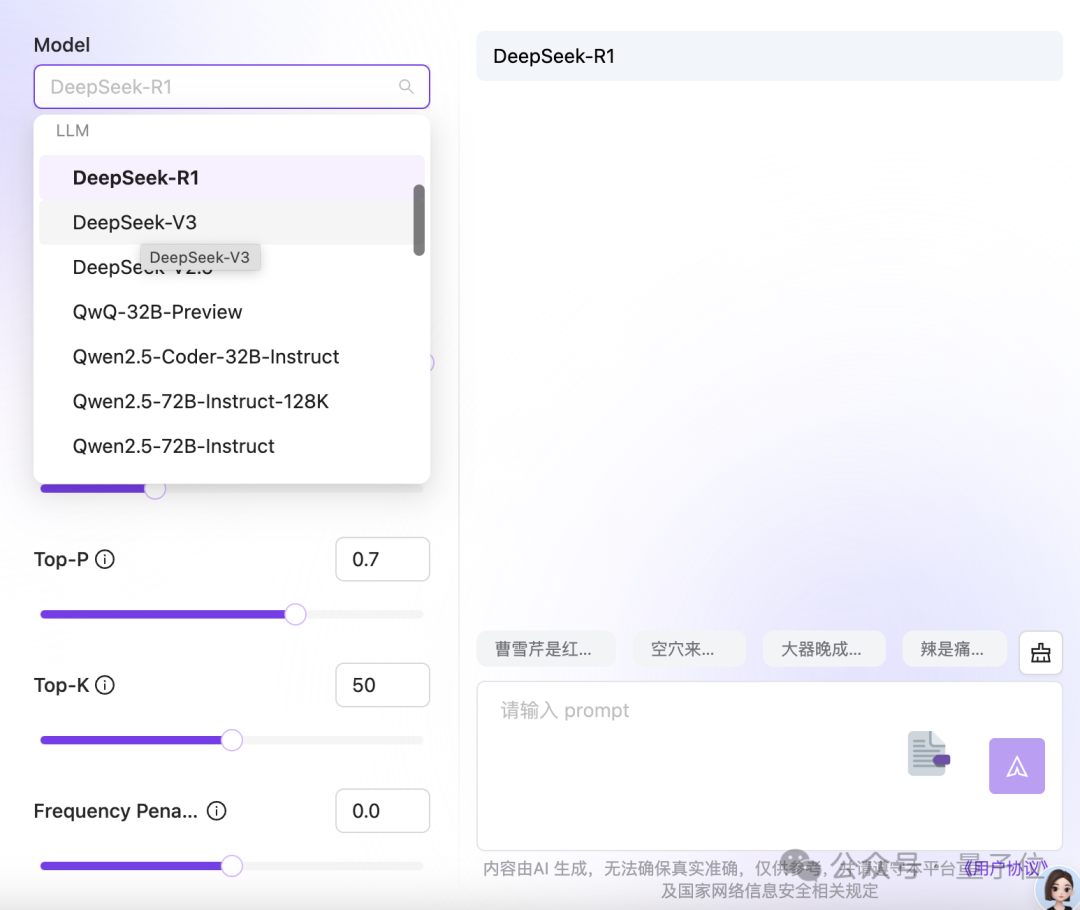Click the 曹雪芹是红... prompt suggestion
1080x910 pixels.
pos(546,649)
